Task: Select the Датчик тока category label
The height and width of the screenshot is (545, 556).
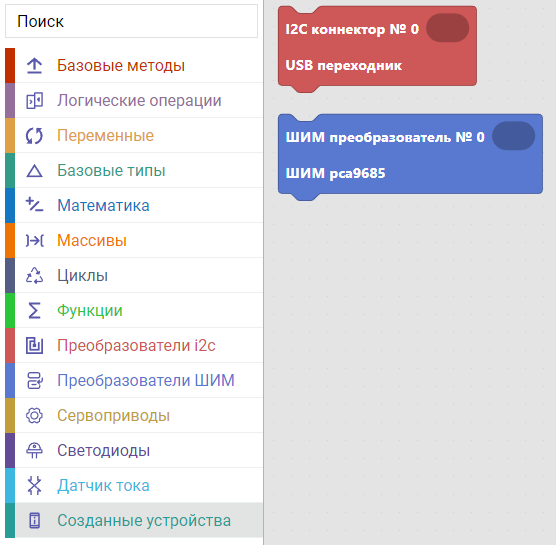Action: [x=103, y=485]
